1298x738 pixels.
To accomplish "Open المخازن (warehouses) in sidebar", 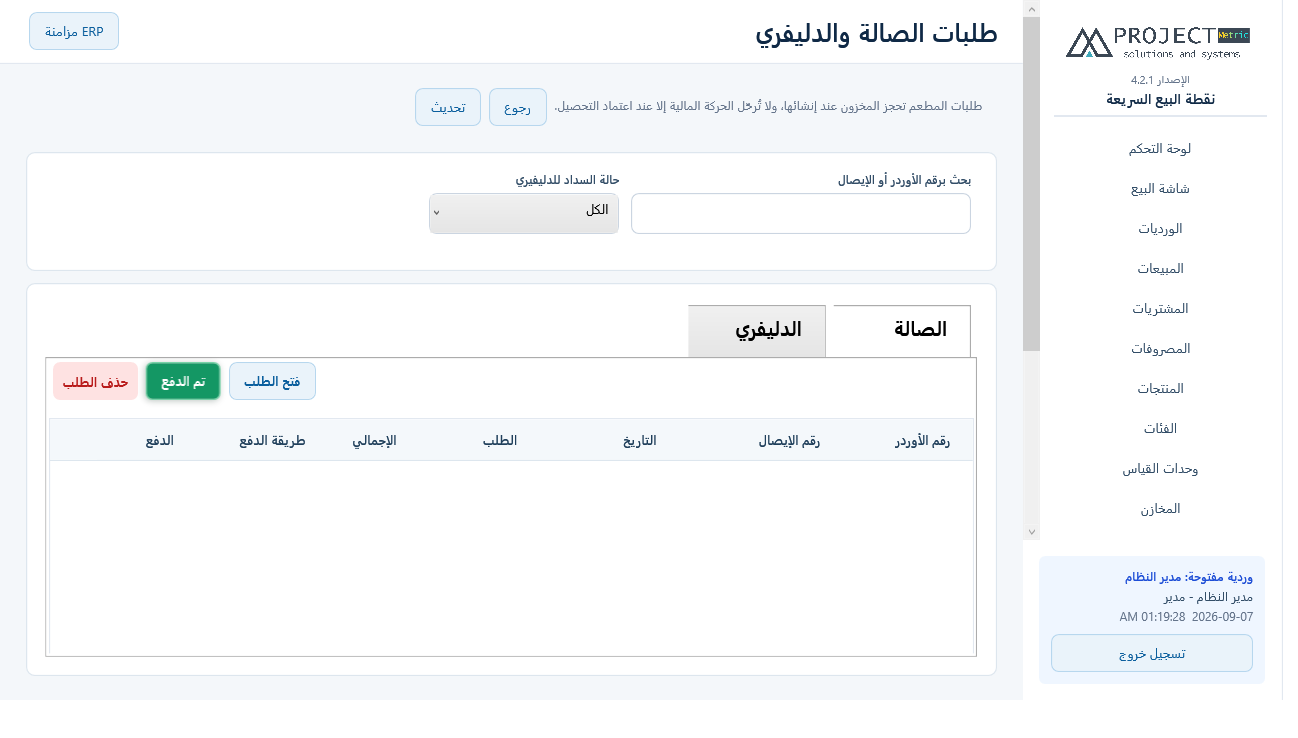I will point(1160,508).
